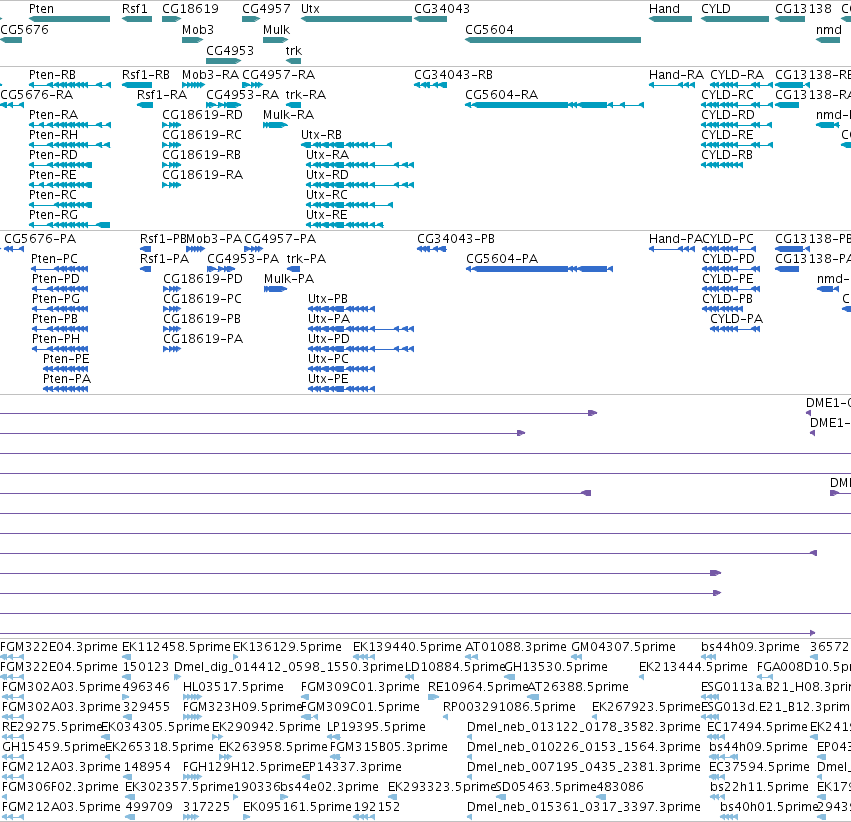Select the CYLD-PA protein label
851x822 pixels.
(736, 319)
